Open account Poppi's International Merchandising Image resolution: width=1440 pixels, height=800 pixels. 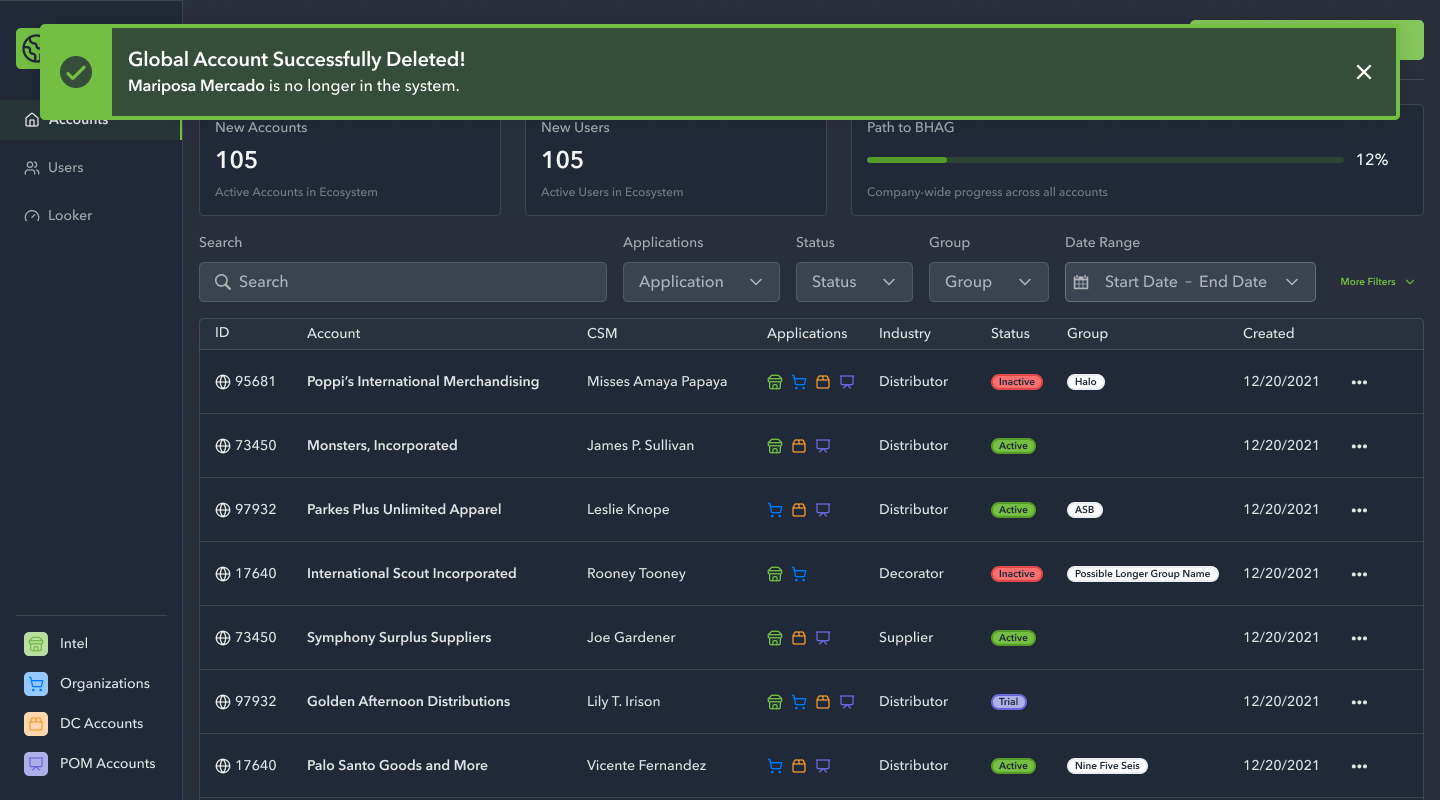coord(423,382)
